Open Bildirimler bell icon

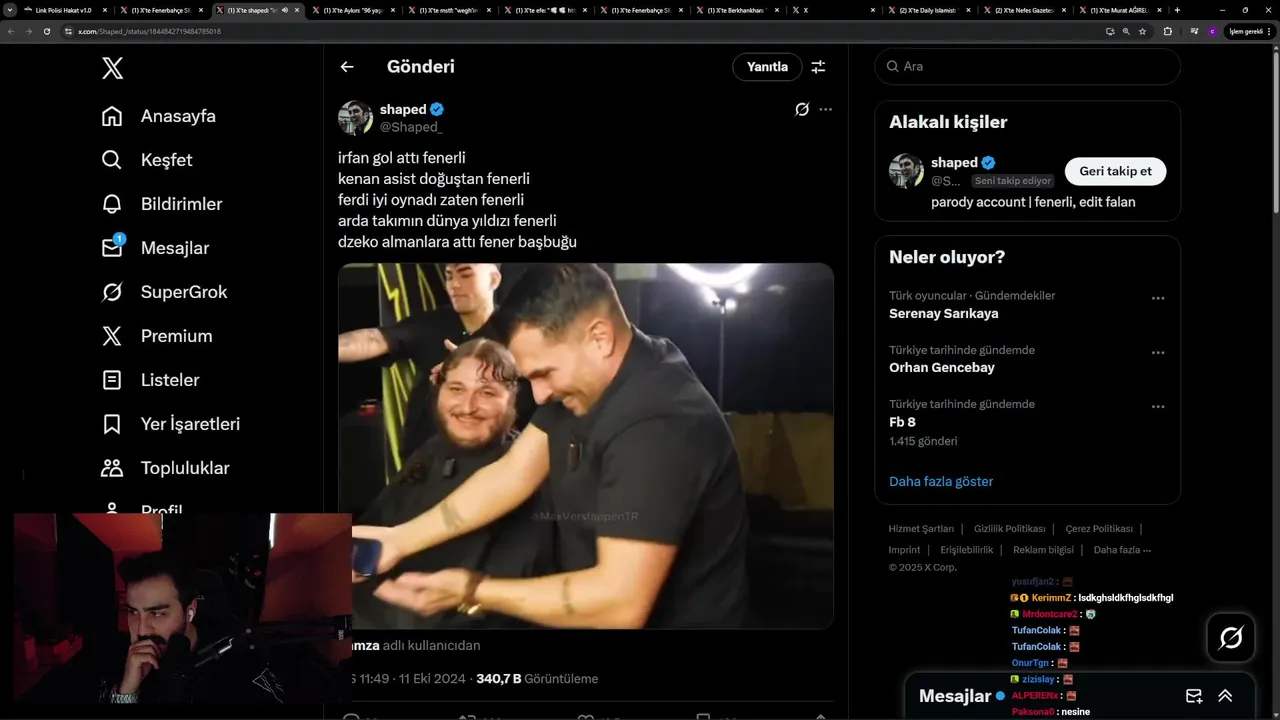click(112, 204)
